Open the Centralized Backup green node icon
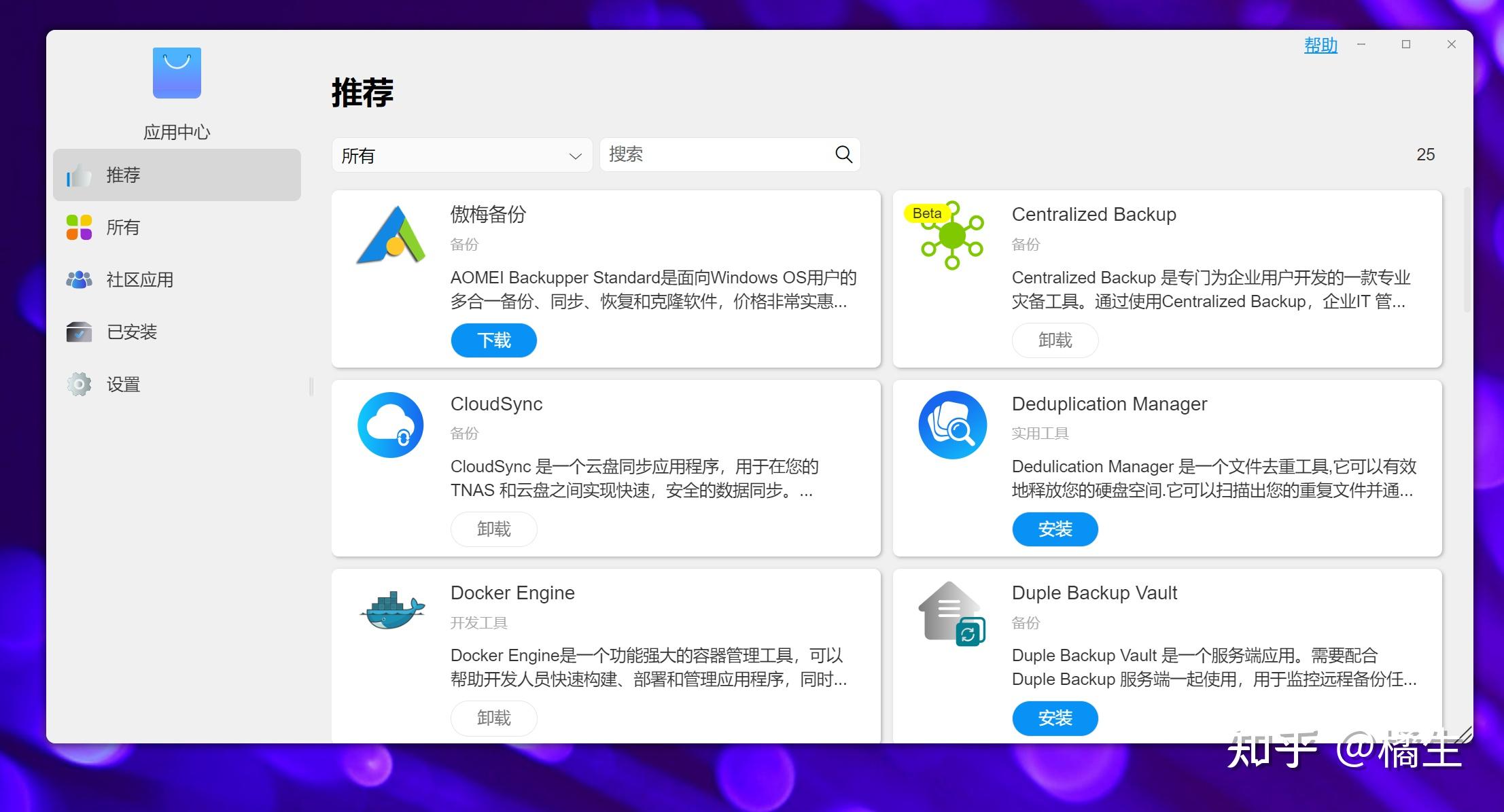This screenshot has height=812, width=1504. 951,235
